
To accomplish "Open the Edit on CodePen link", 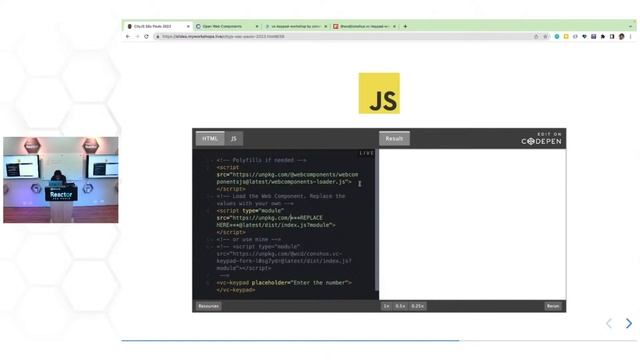I will click(541, 139).
